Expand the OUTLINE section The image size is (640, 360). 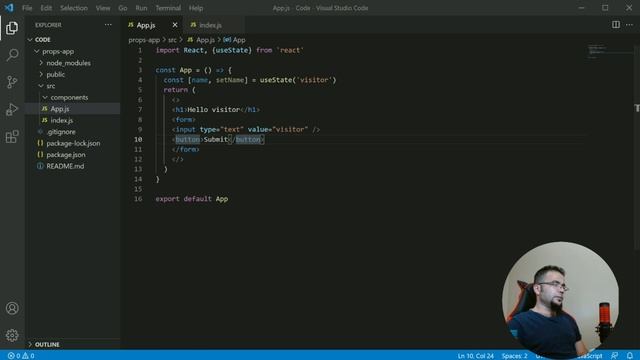[x=30, y=344]
